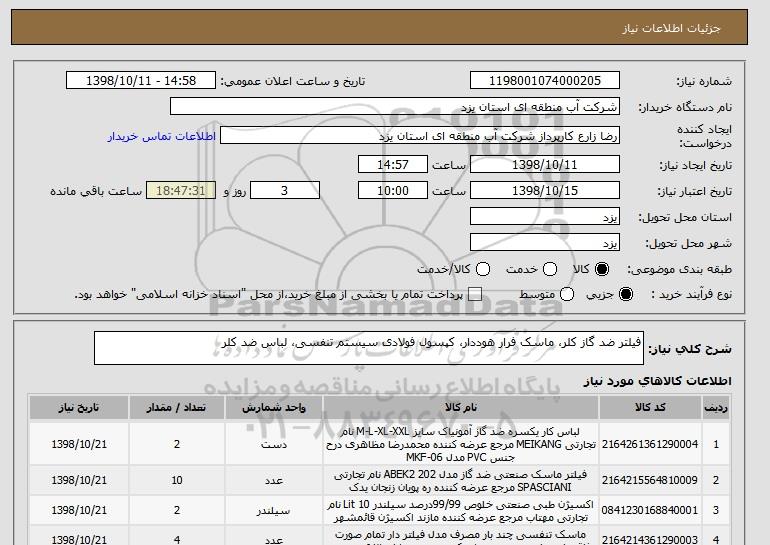Screen dimensions: 770x545
Task: Select the جزیی purchase type radio
Action: (626, 294)
